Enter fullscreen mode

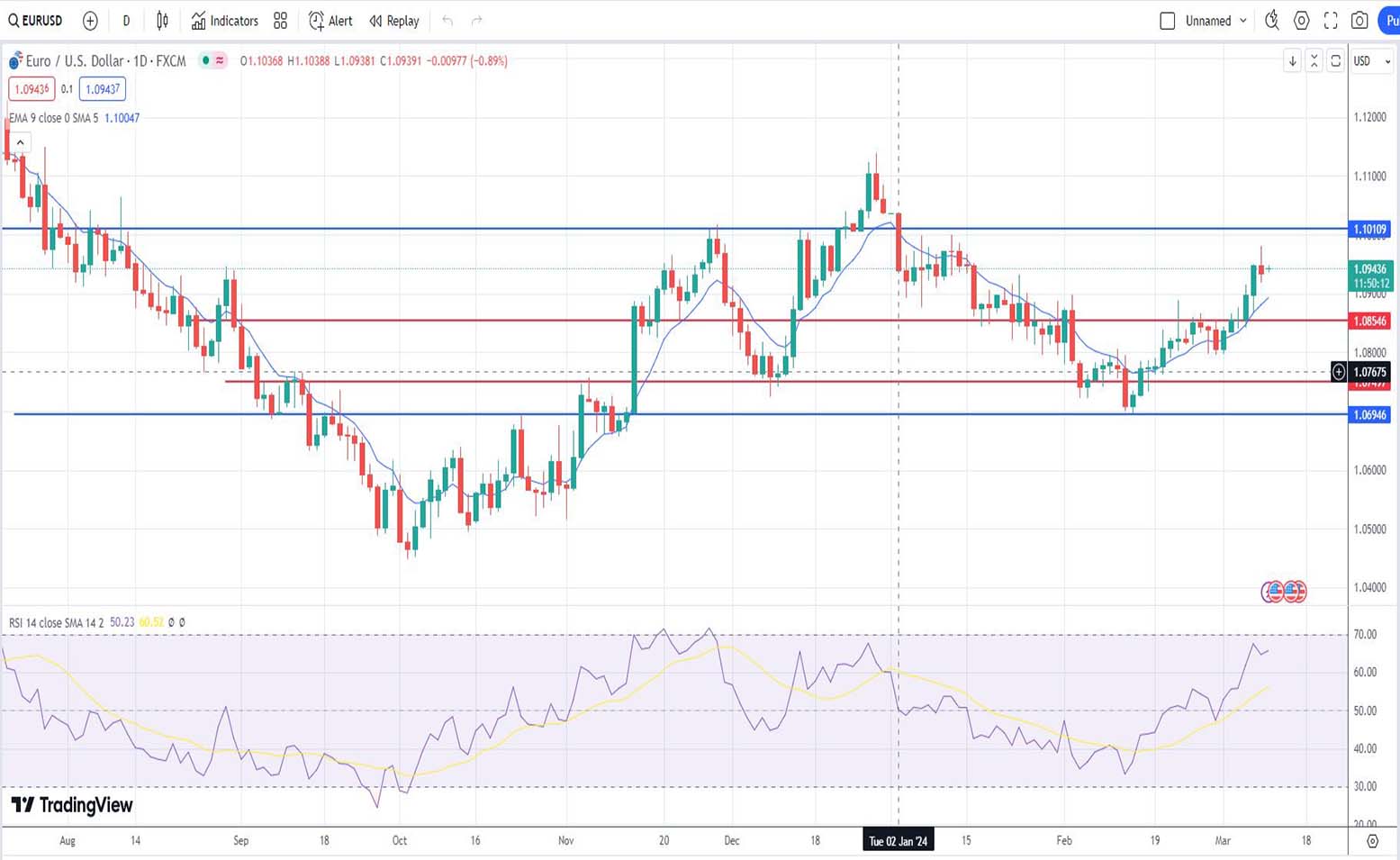pyautogui.click(x=1331, y=21)
